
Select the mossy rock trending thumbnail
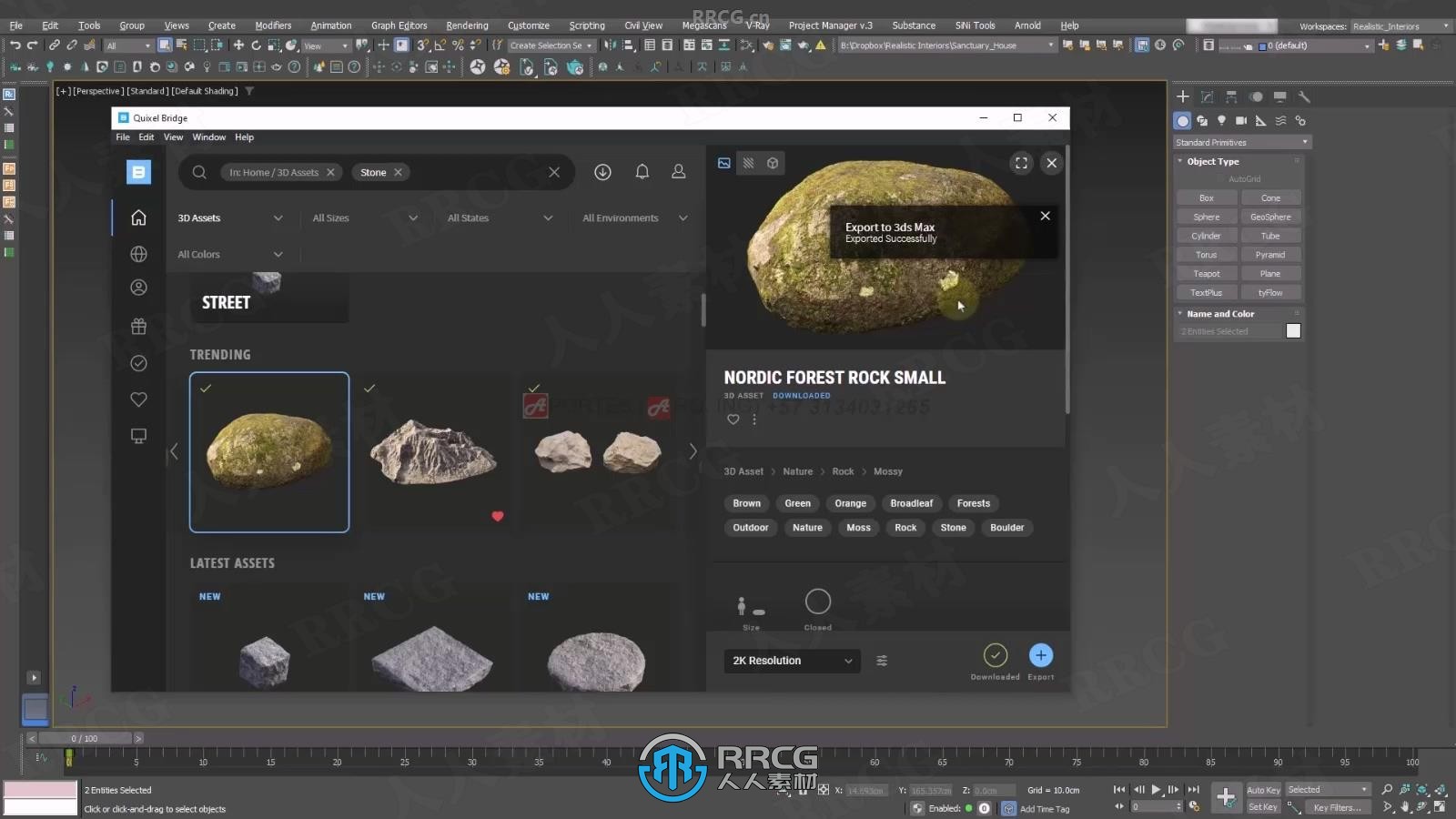tap(269, 452)
